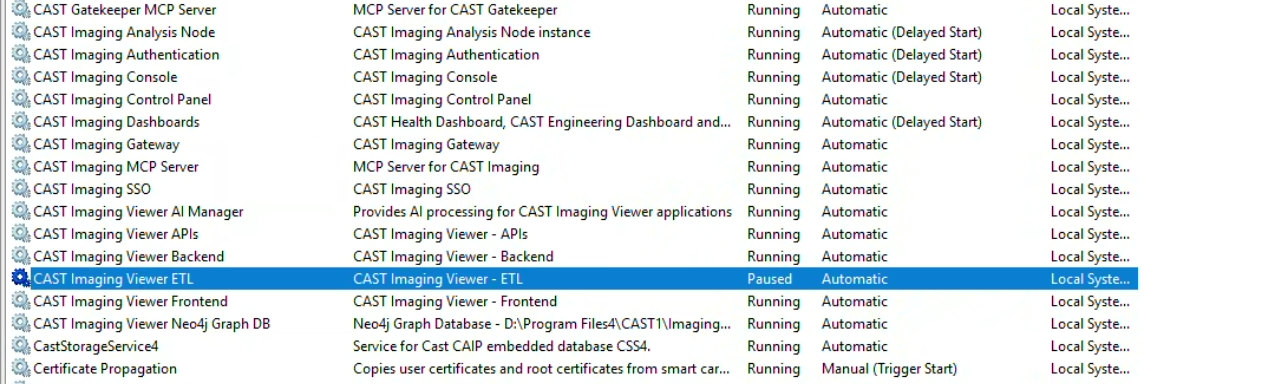Screen dimensions: 1263x384
Task: Select the CastStorageService4 service name
Action: (x=95, y=346)
